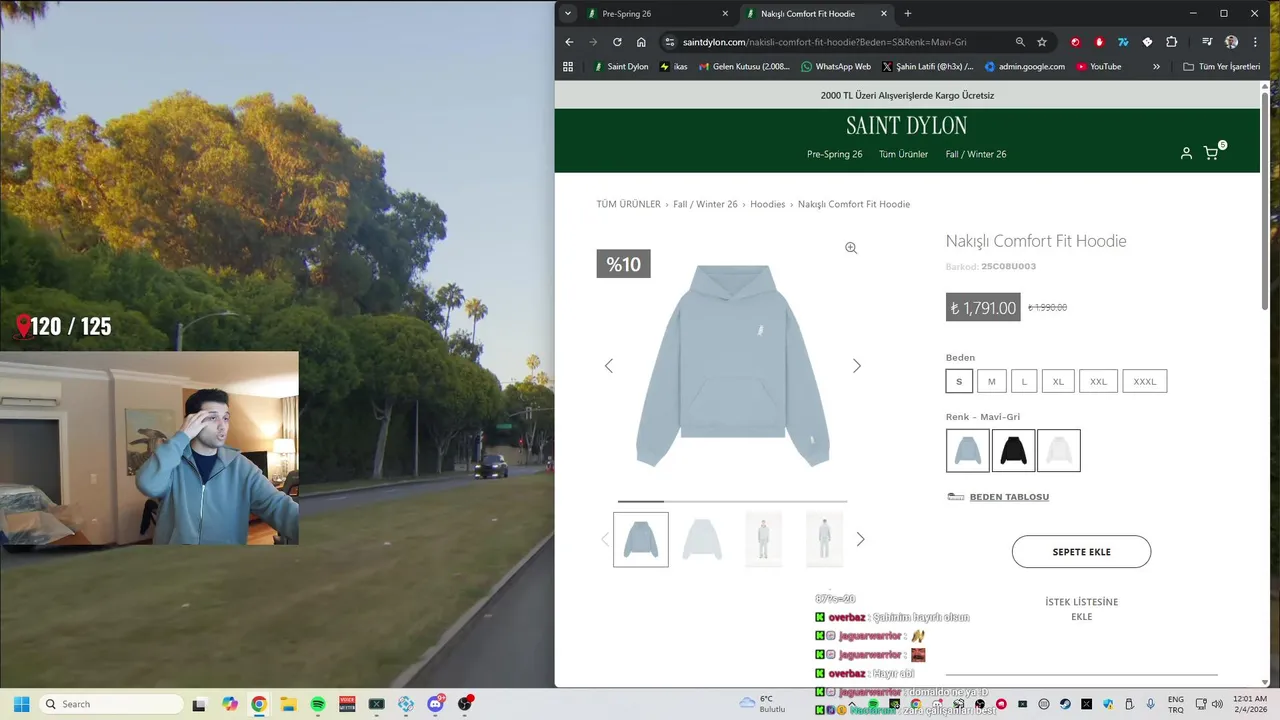Open the WhatsApp Web bookmark
1280x720 pixels.
pos(836,67)
